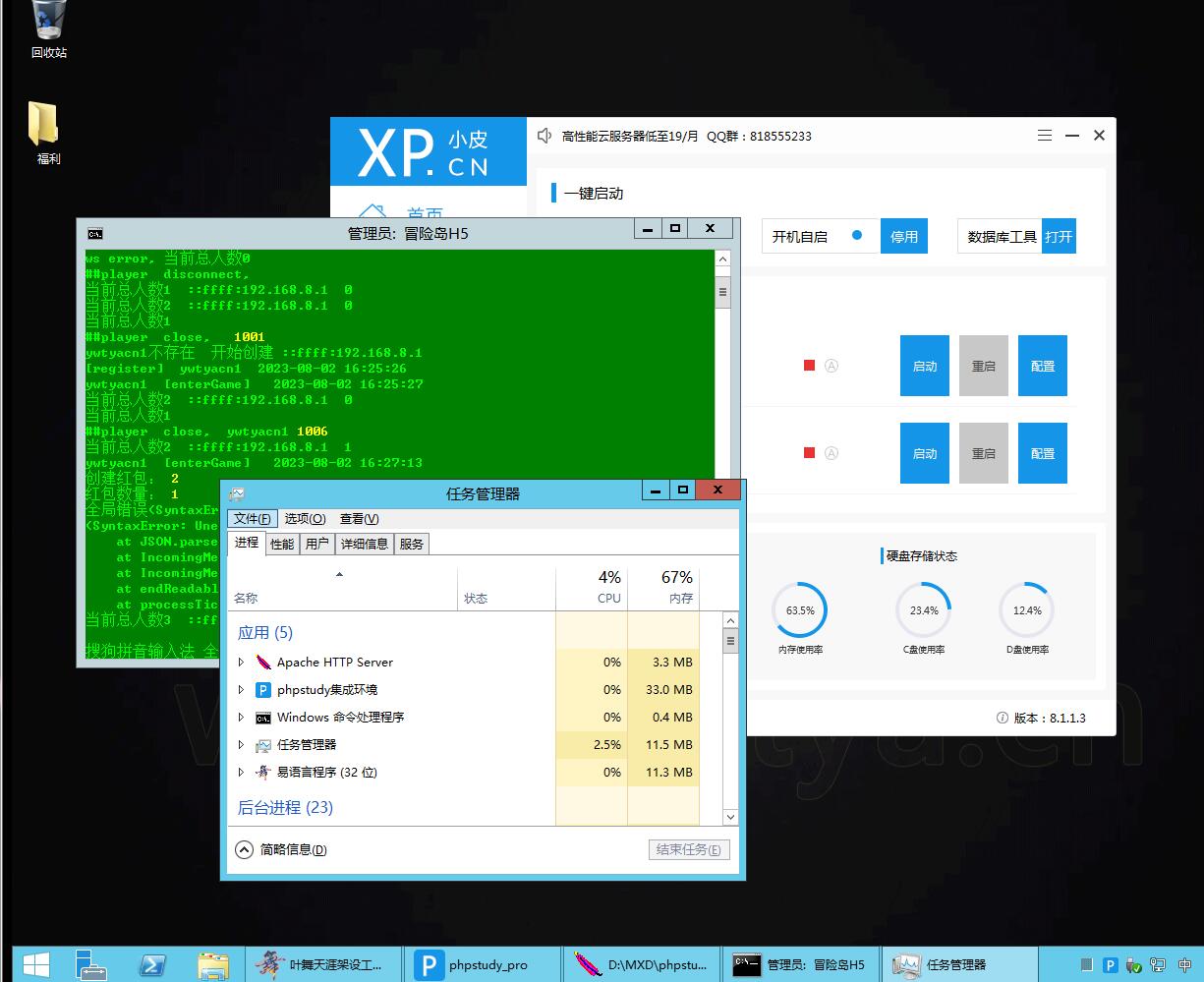Click red stop status square in second service row
This screenshot has height=982, width=1204.
point(809,453)
